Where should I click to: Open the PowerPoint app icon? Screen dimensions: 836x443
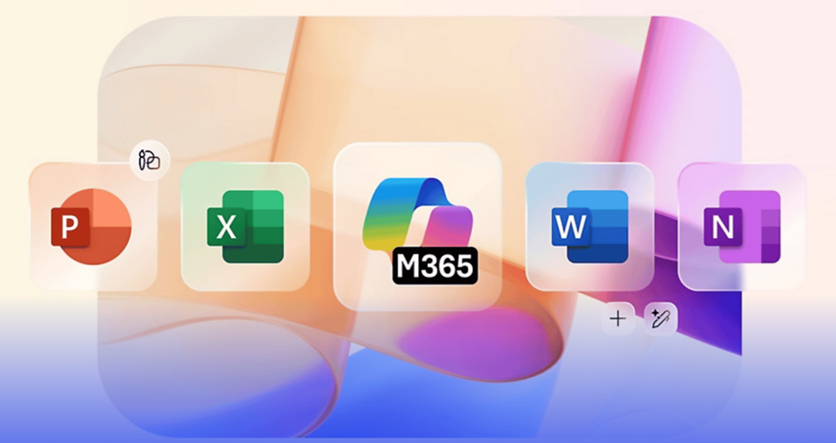tap(93, 227)
